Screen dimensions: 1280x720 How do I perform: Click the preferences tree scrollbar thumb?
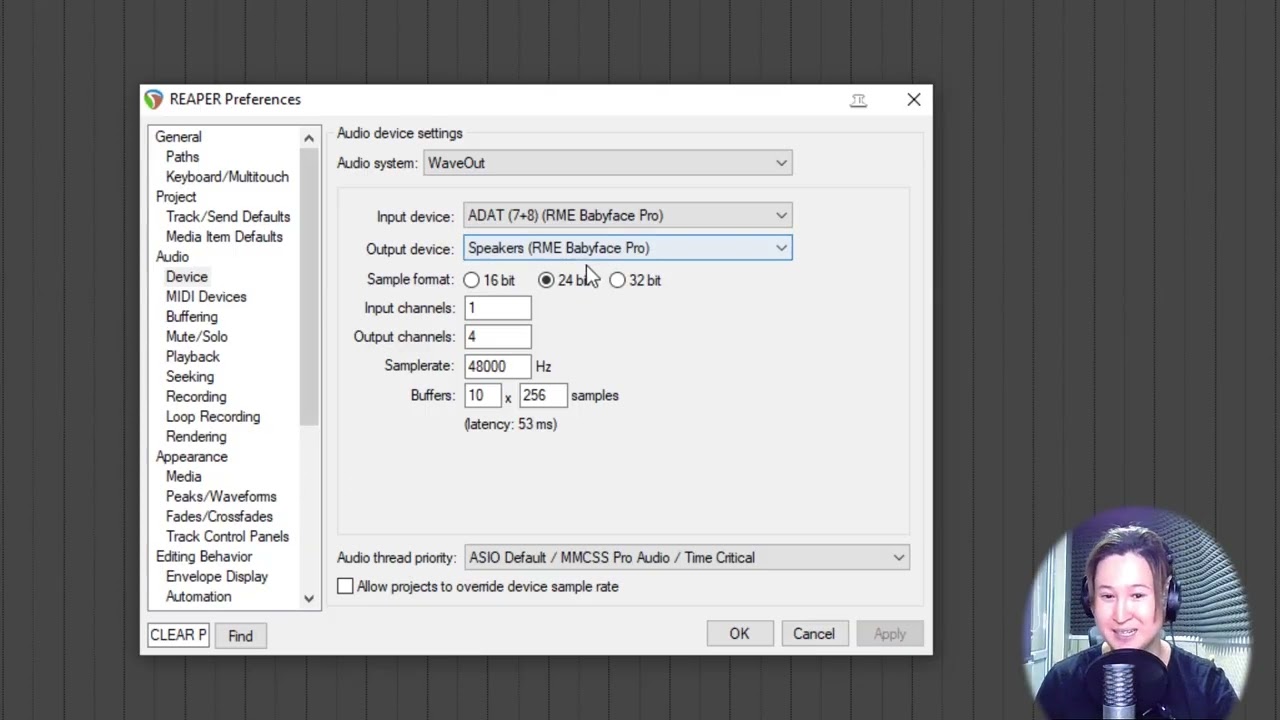pos(309,286)
